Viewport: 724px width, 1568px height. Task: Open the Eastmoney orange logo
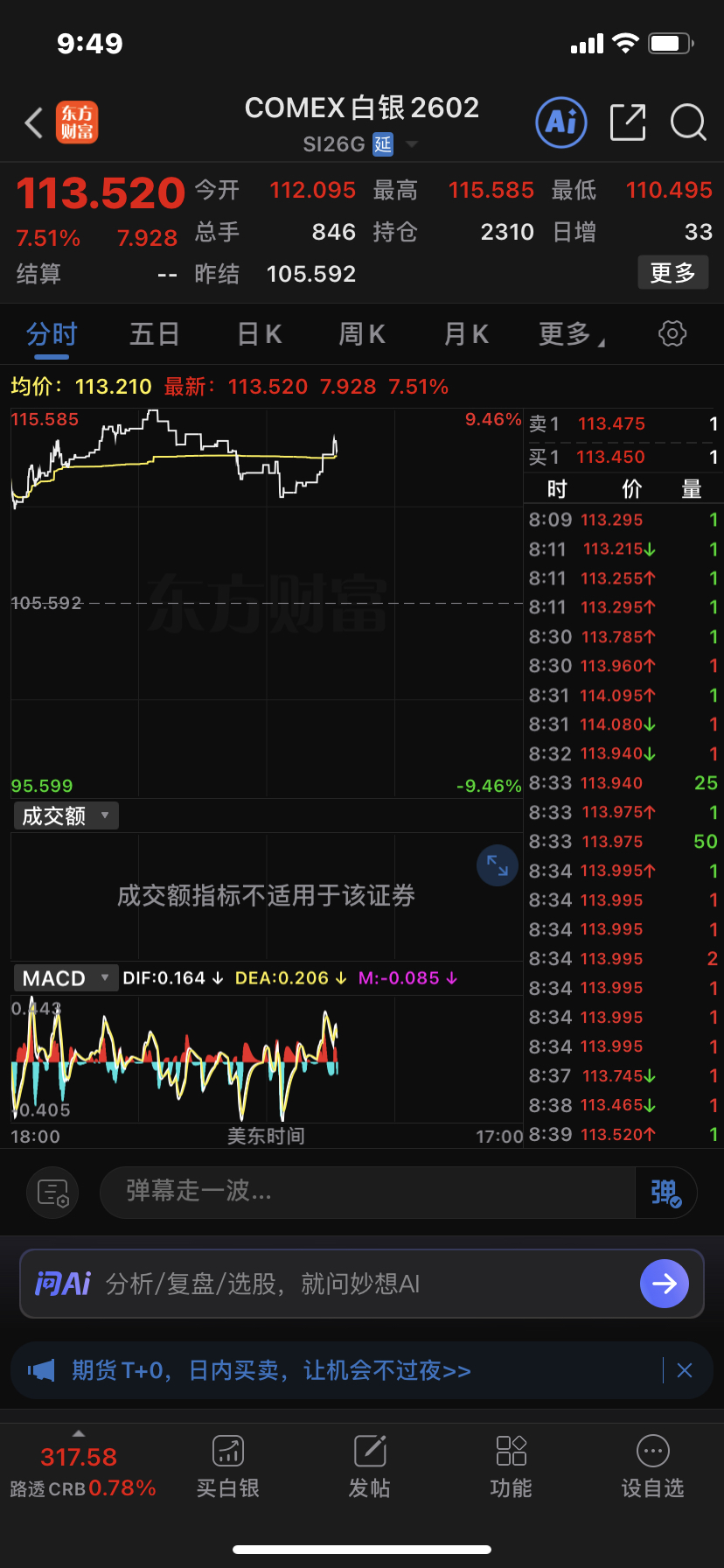77,122
